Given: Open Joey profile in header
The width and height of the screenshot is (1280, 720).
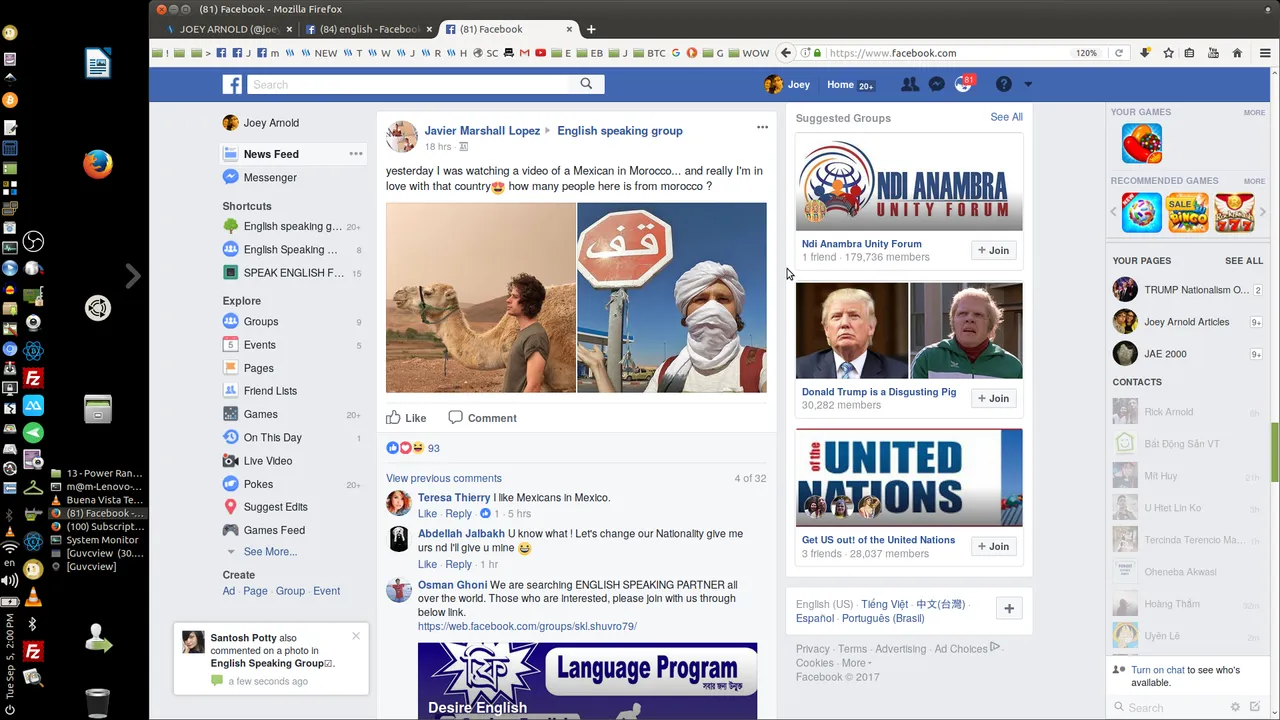Looking at the screenshot, I should (x=787, y=85).
